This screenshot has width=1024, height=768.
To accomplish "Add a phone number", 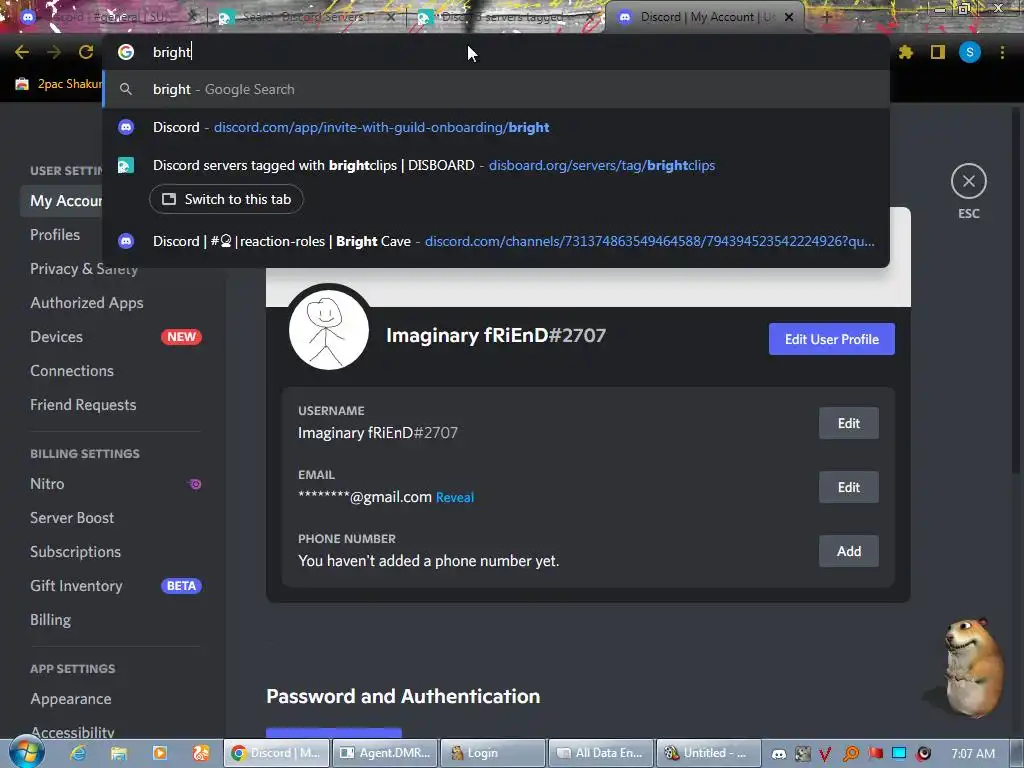I will (x=848, y=551).
